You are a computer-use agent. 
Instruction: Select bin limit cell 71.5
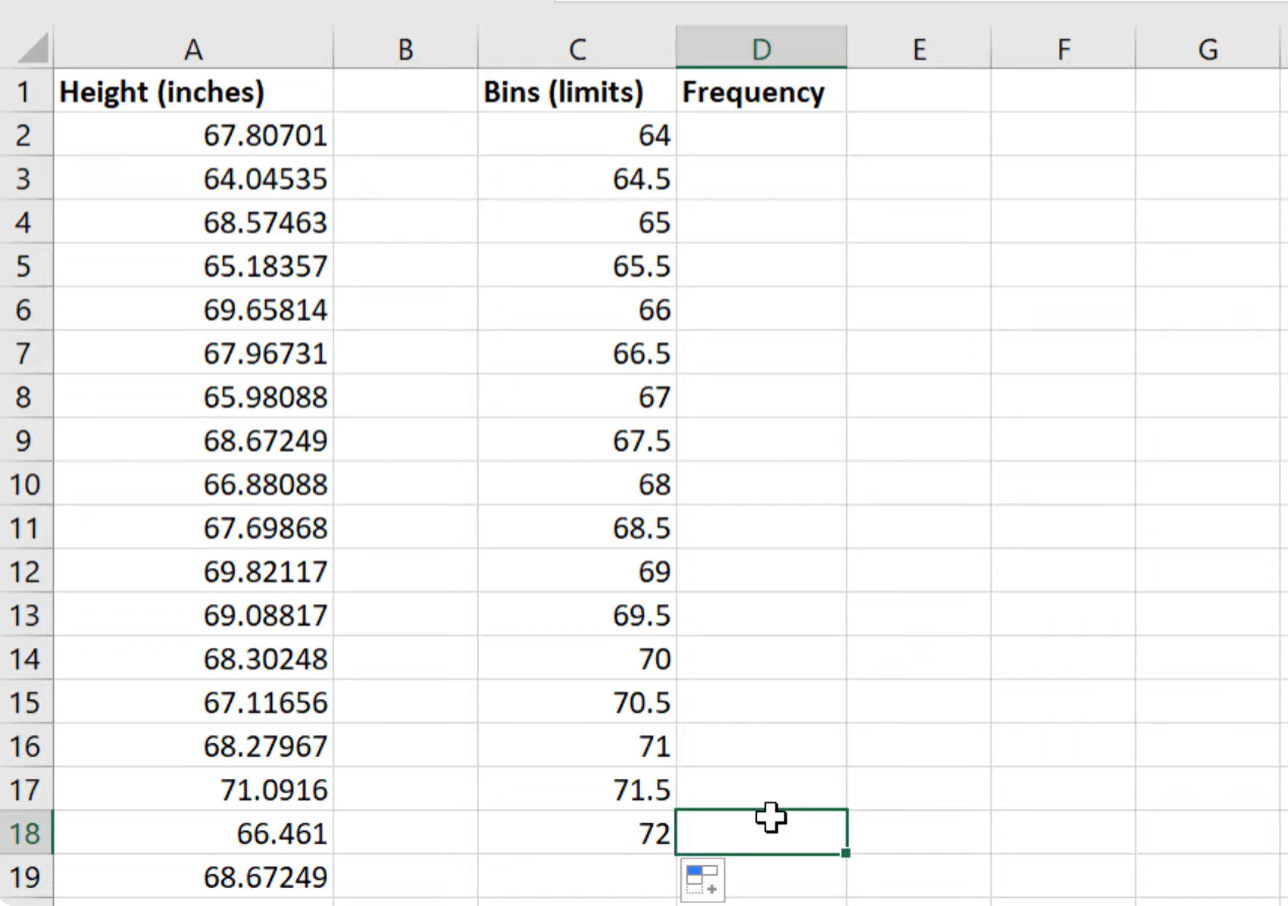577,790
